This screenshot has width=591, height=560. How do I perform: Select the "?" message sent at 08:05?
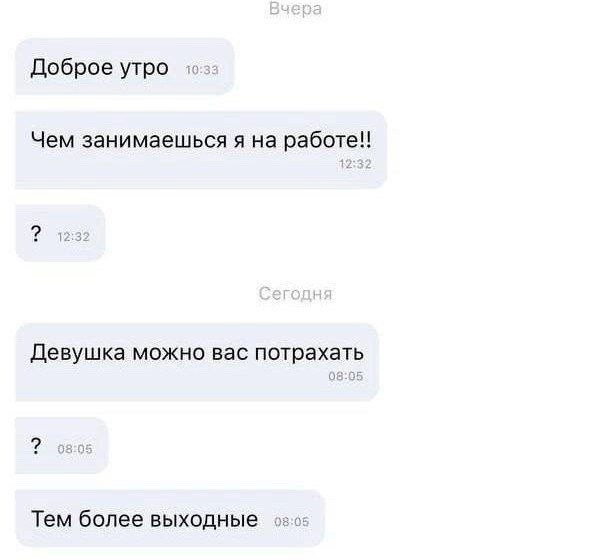click(x=62, y=445)
